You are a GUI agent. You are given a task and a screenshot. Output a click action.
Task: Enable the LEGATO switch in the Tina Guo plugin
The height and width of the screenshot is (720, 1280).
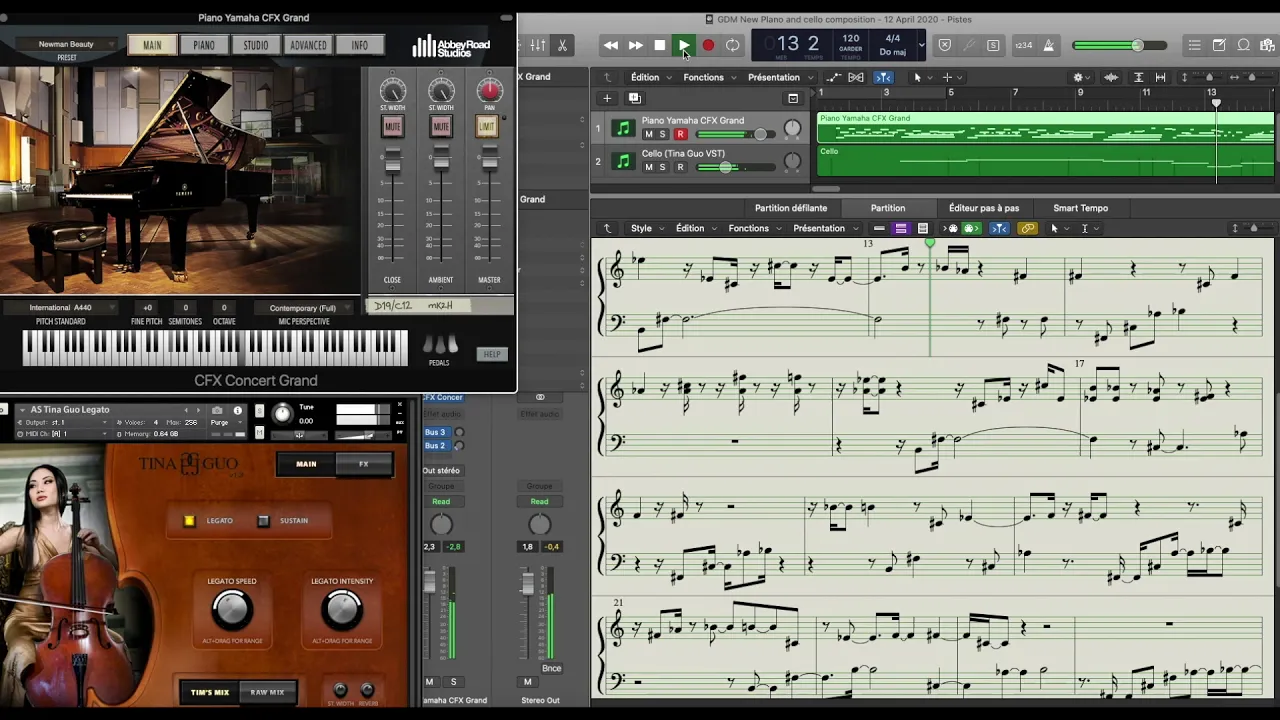[189, 520]
